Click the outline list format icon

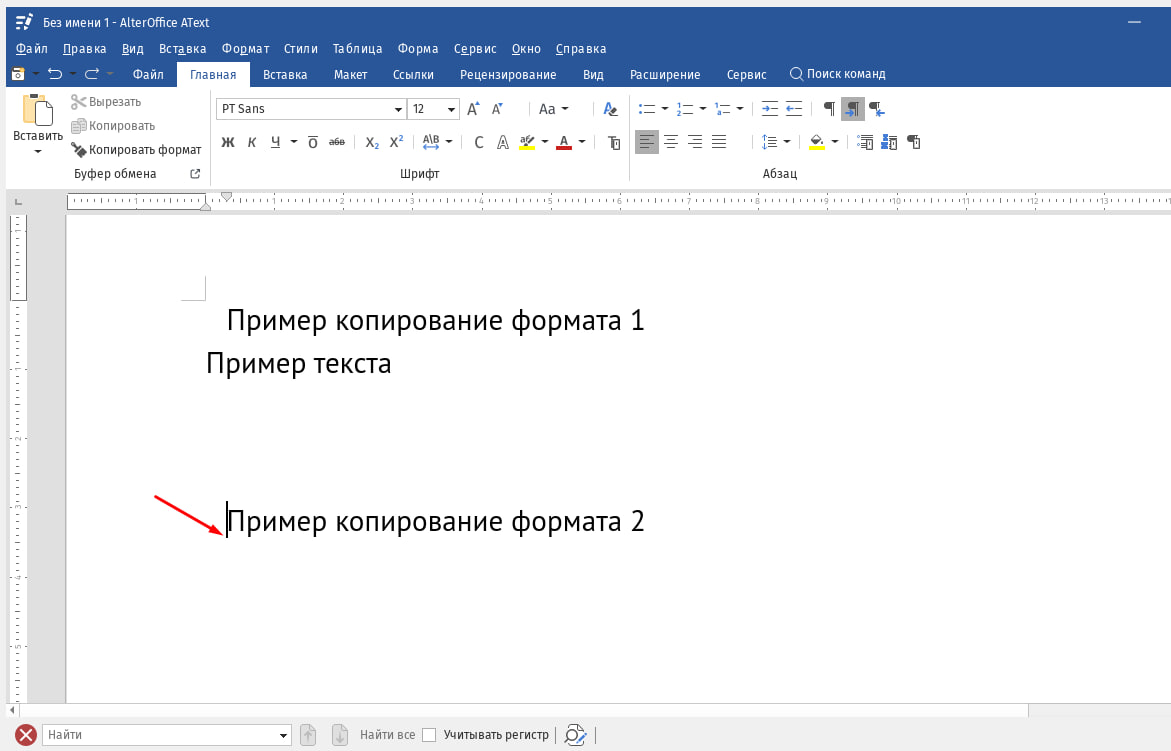coord(722,109)
